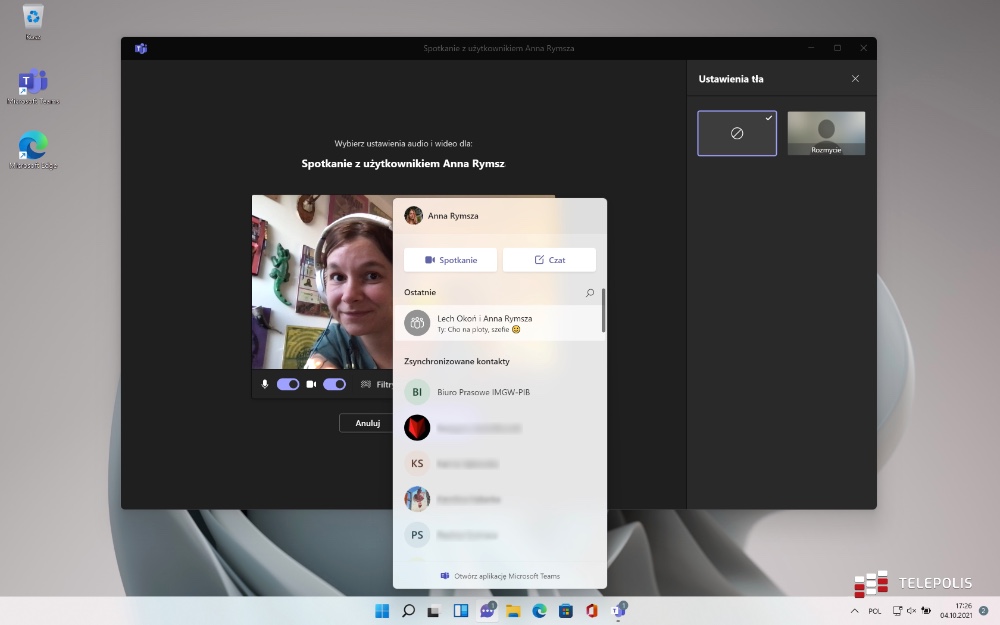Expand the system tray hidden icons chevron

(854, 610)
